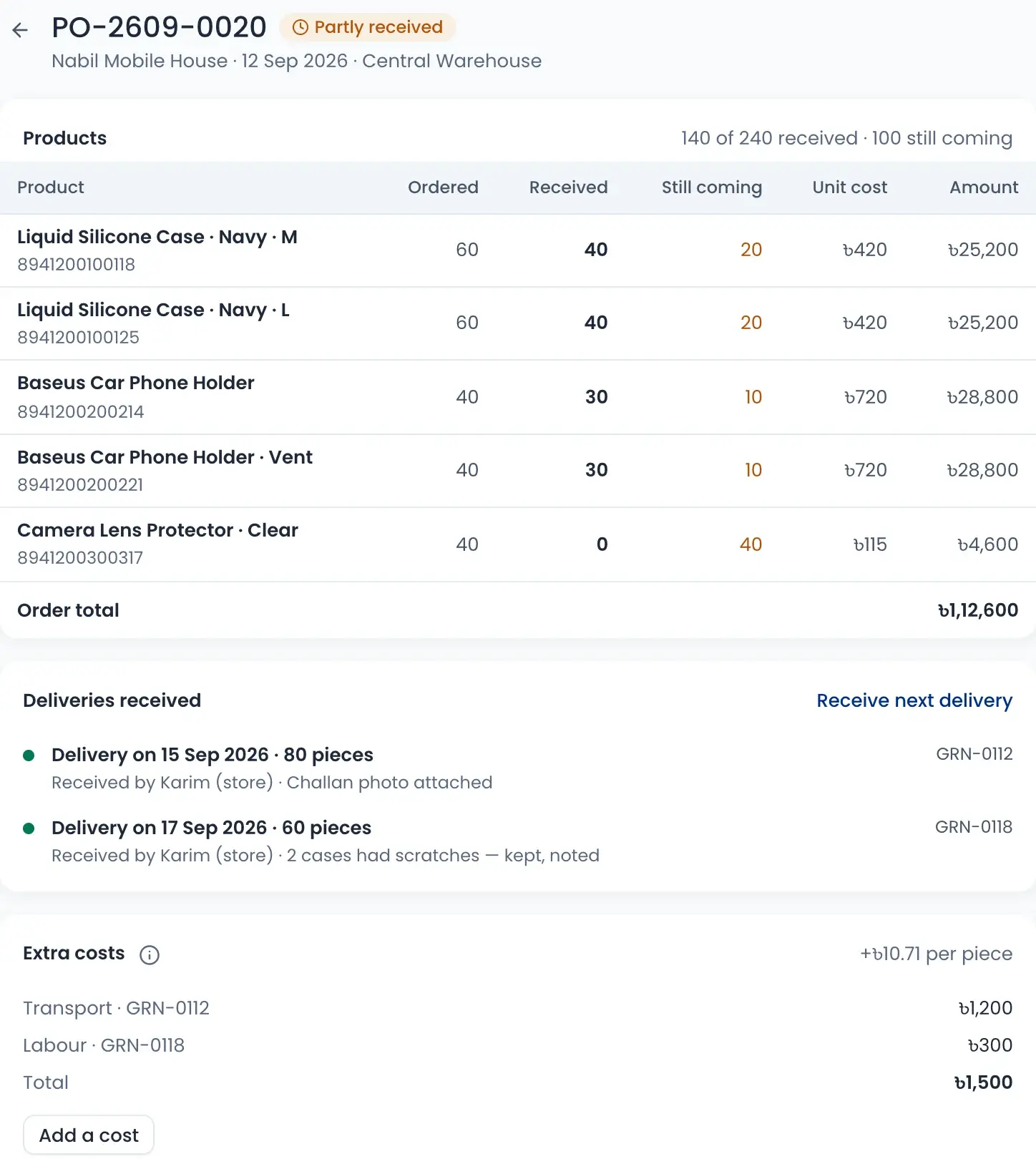Select the Amount column header

click(x=984, y=187)
